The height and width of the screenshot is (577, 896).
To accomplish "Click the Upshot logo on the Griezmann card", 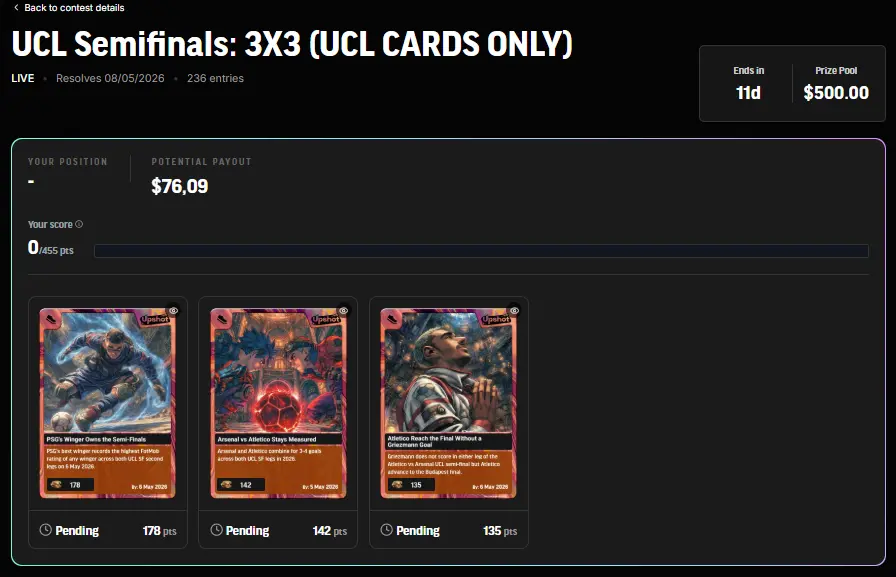I will pyautogui.click(x=495, y=319).
